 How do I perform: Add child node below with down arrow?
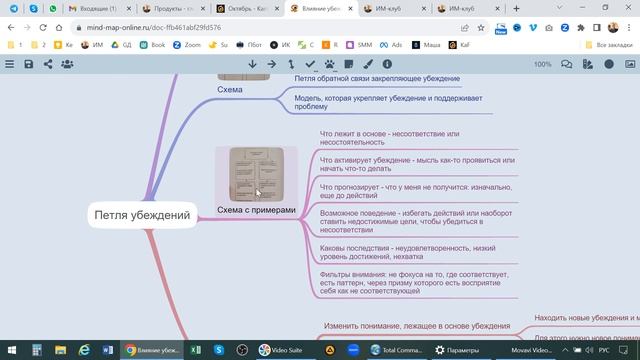252,64
